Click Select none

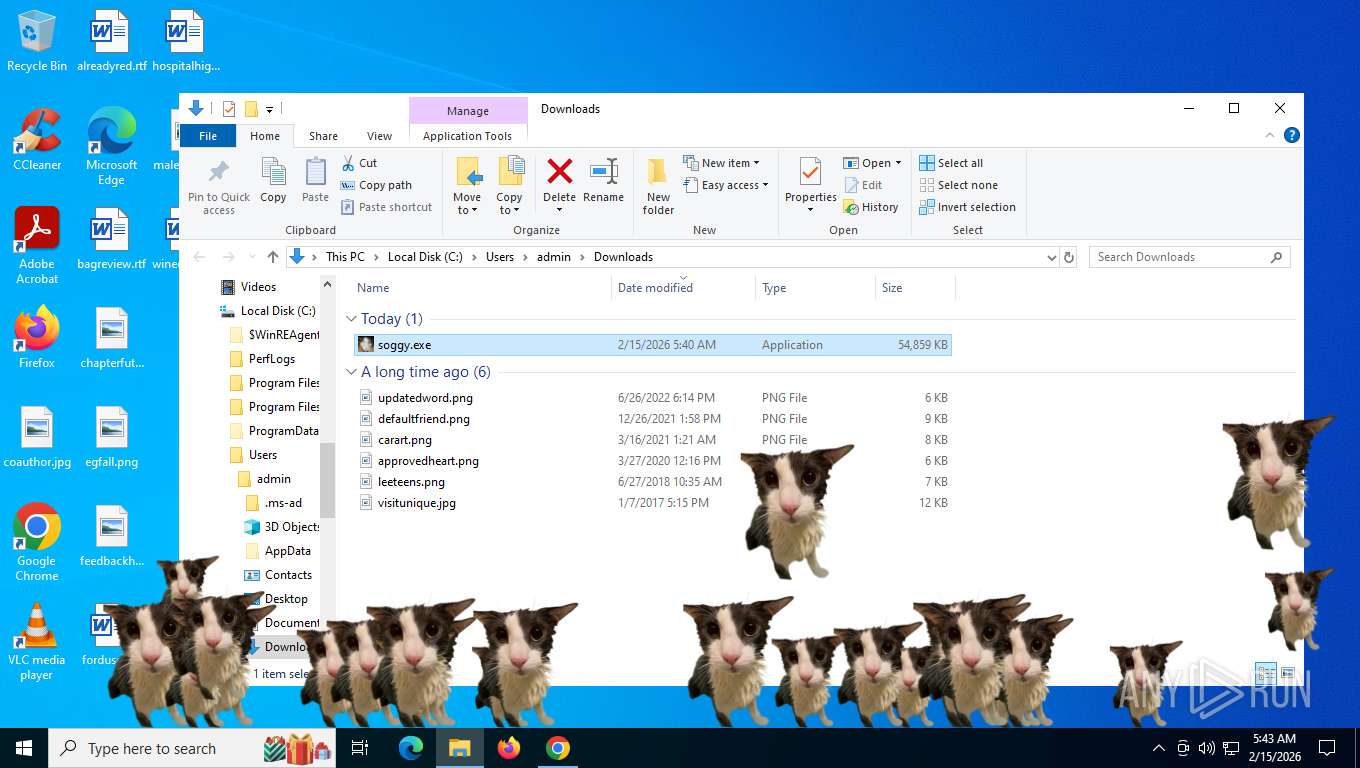[x=958, y=185]
